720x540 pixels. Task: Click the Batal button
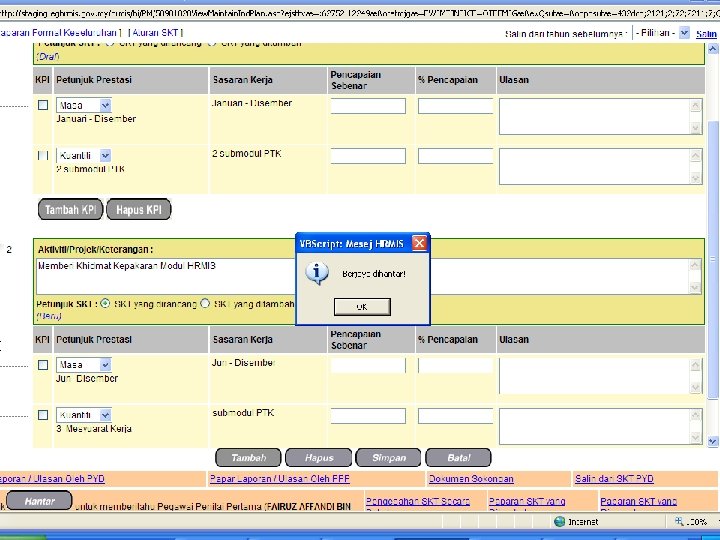[458, 458]
